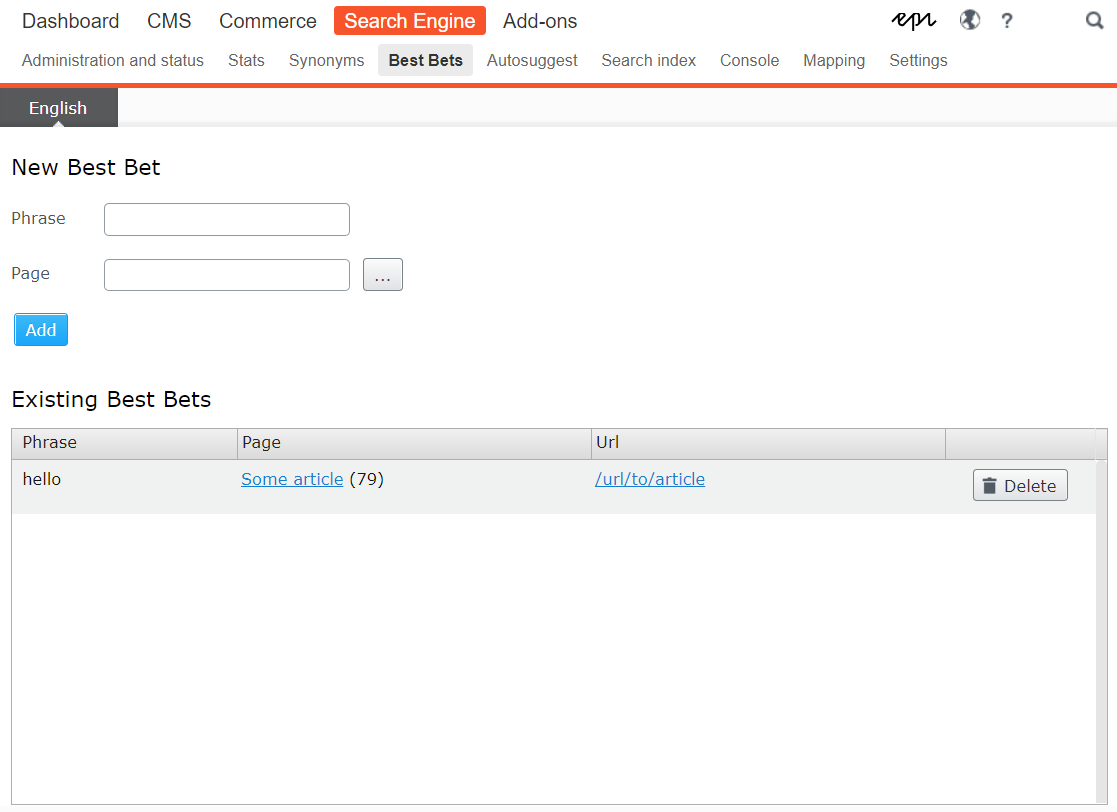The height and width of the screenshot is (812, 1117).
Task: Click the Add button
Action: [41, 330]
